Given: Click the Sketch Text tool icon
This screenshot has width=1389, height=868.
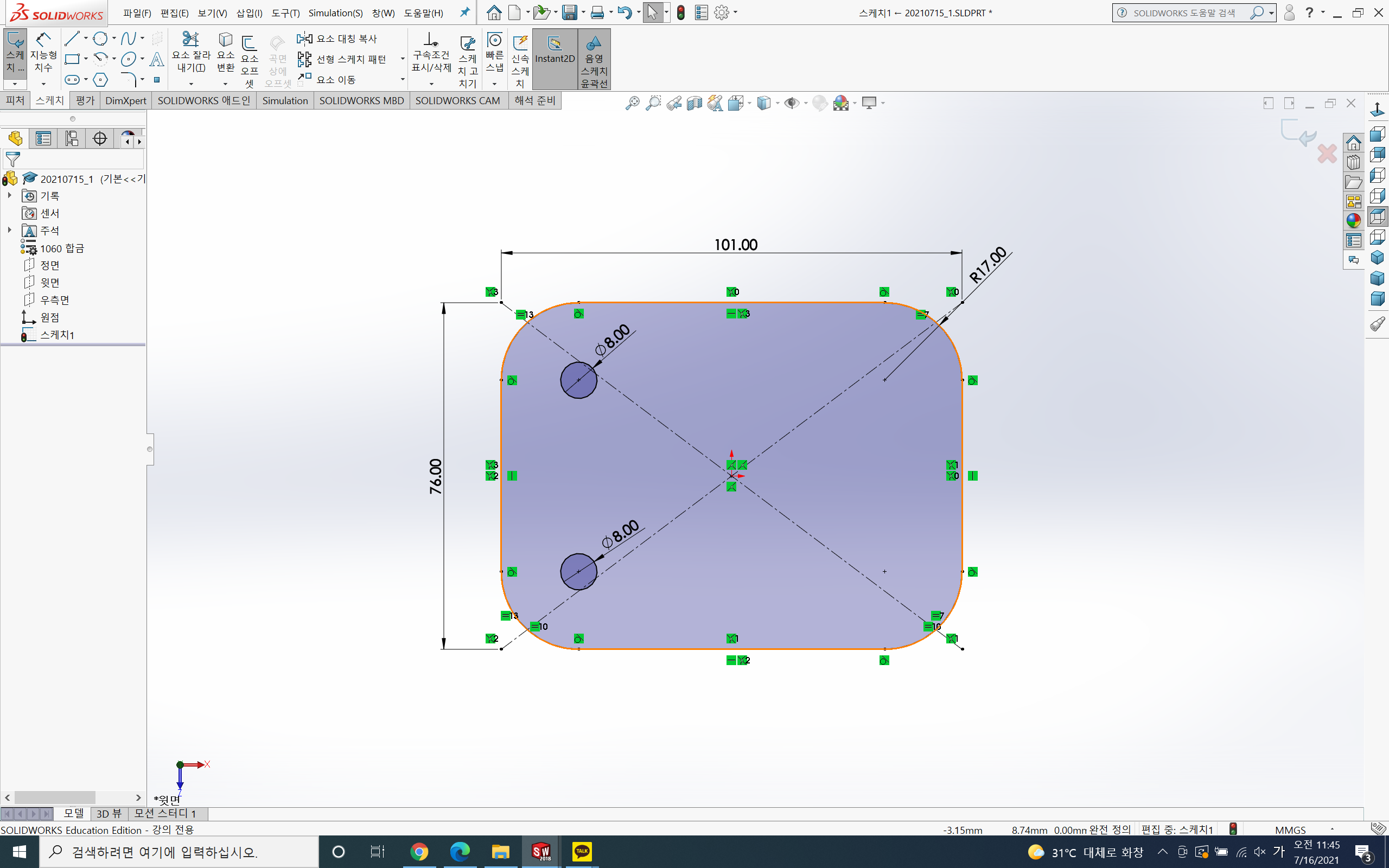Looking at the screenshot, I should click(x=157, y=59).
